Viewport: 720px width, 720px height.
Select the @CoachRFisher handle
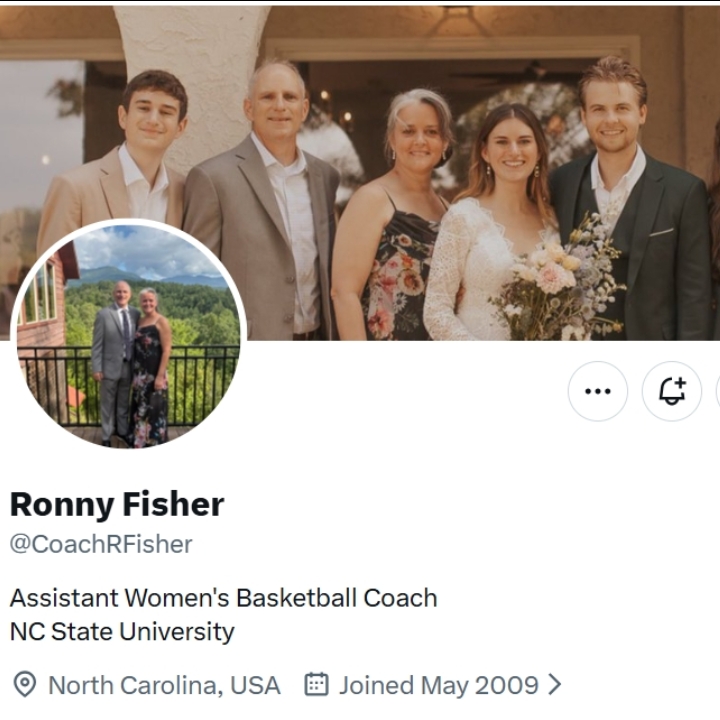point(101,544)
